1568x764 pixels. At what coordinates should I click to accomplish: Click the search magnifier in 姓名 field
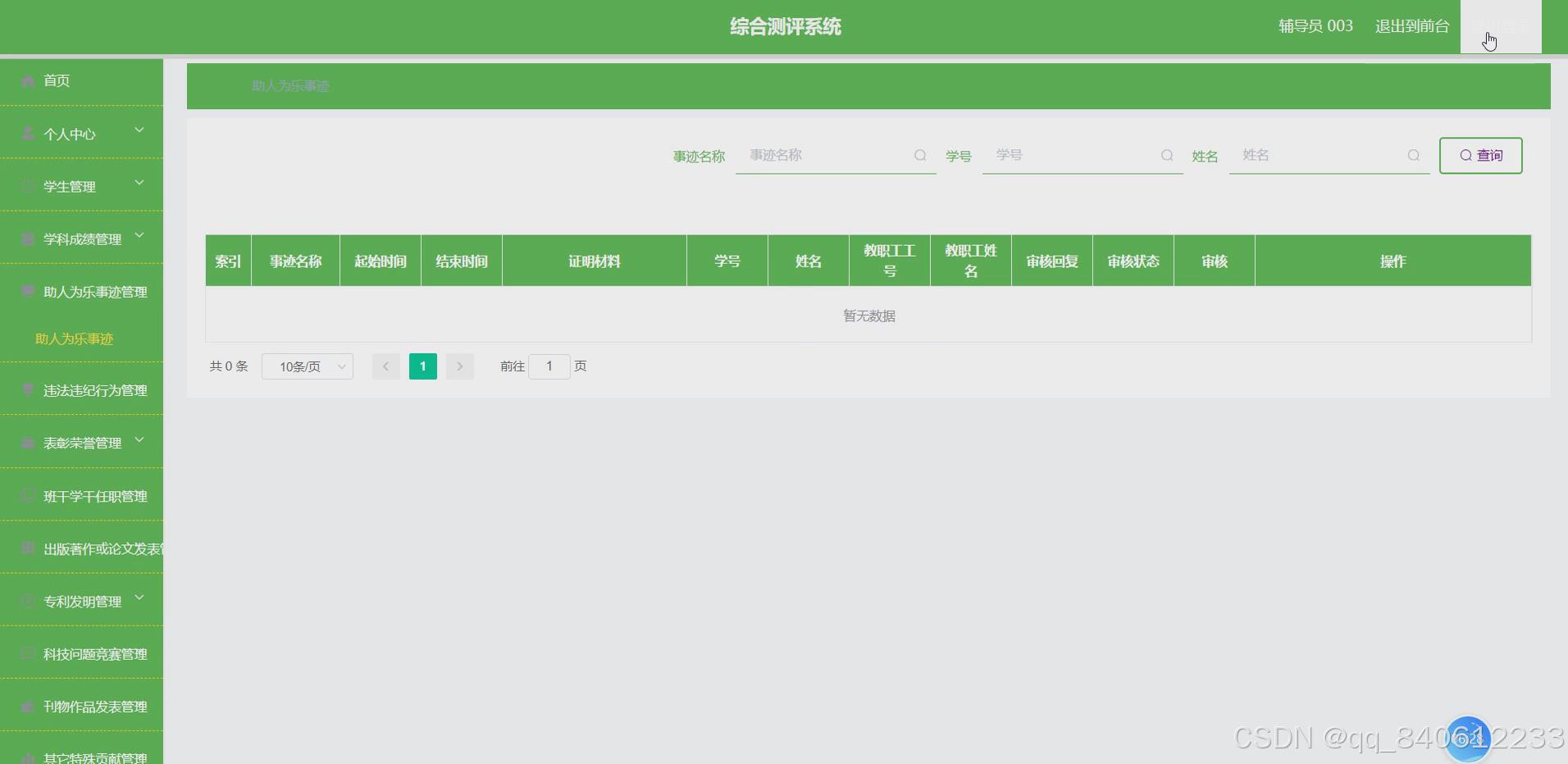1414,155
